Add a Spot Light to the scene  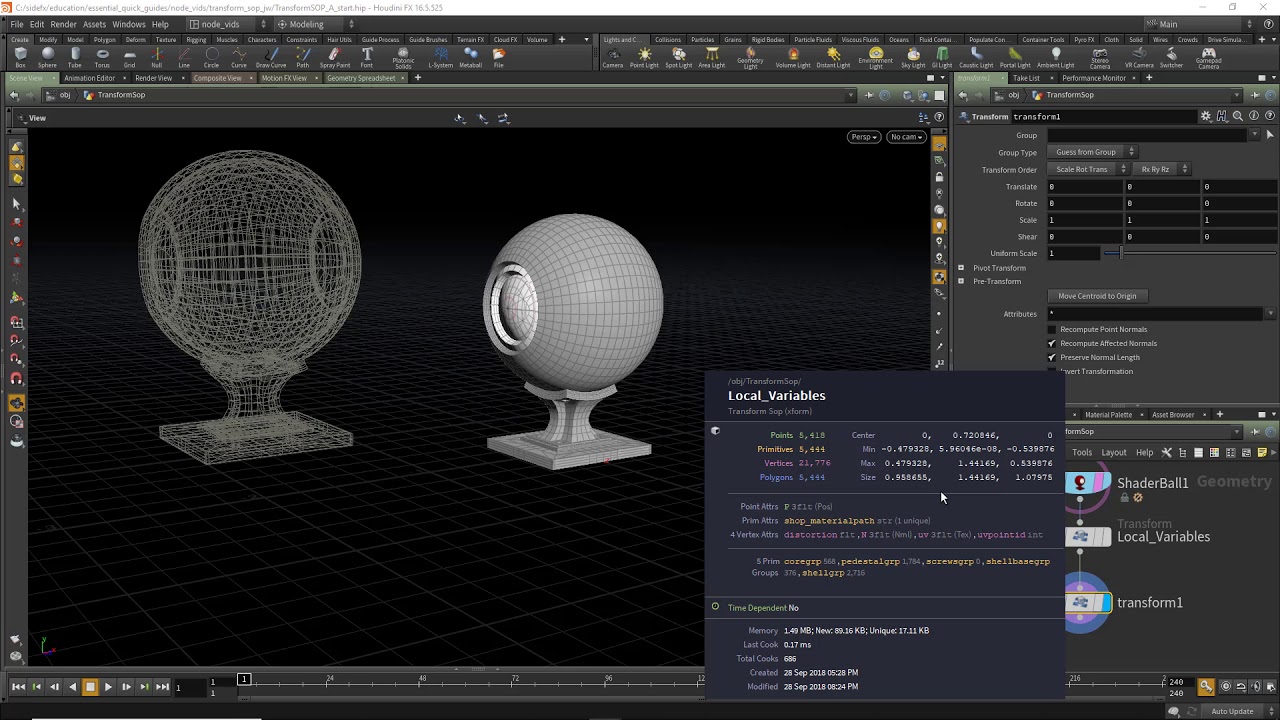[x=678, y=58]
